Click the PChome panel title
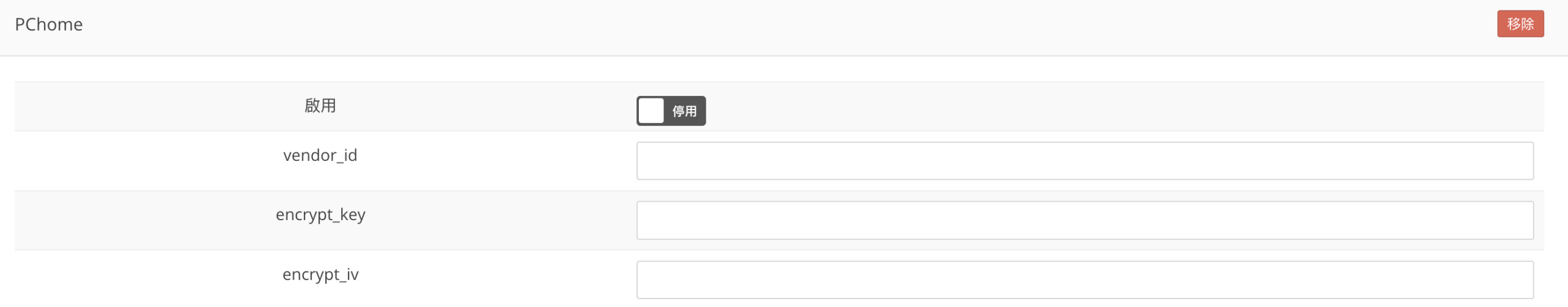 (48, 24)
